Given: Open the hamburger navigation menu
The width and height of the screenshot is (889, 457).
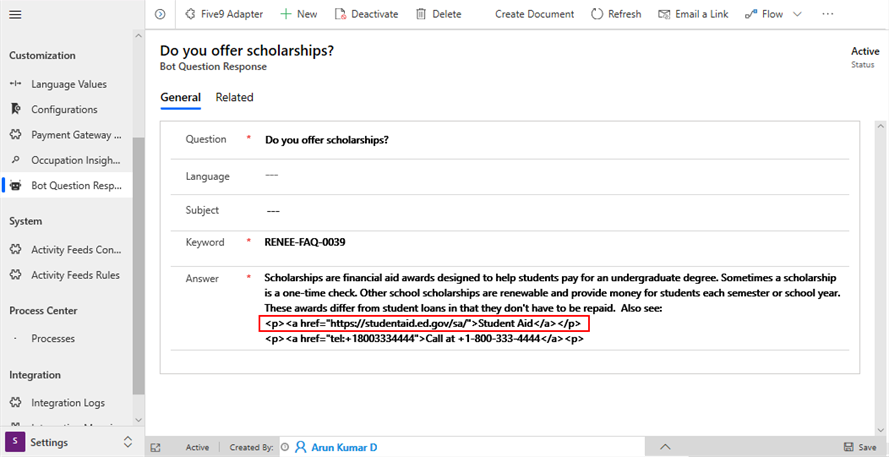Looking at the screenshot, I should 15,14.
